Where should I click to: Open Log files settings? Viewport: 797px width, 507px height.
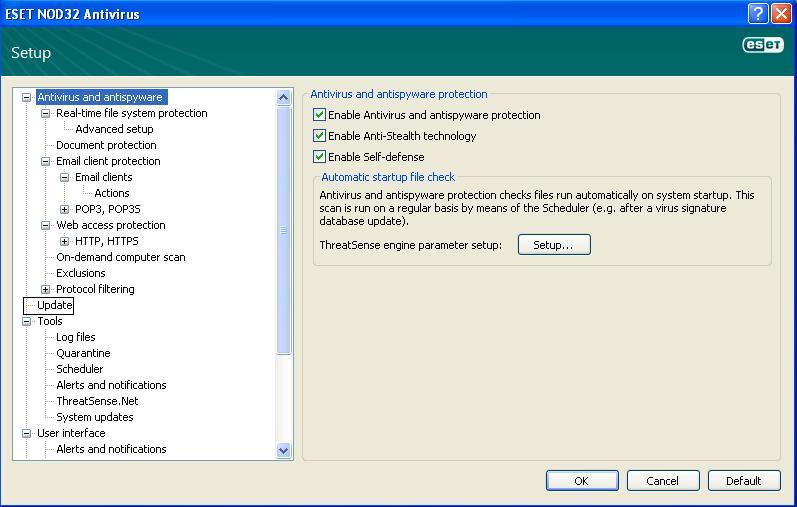[76, 337]
